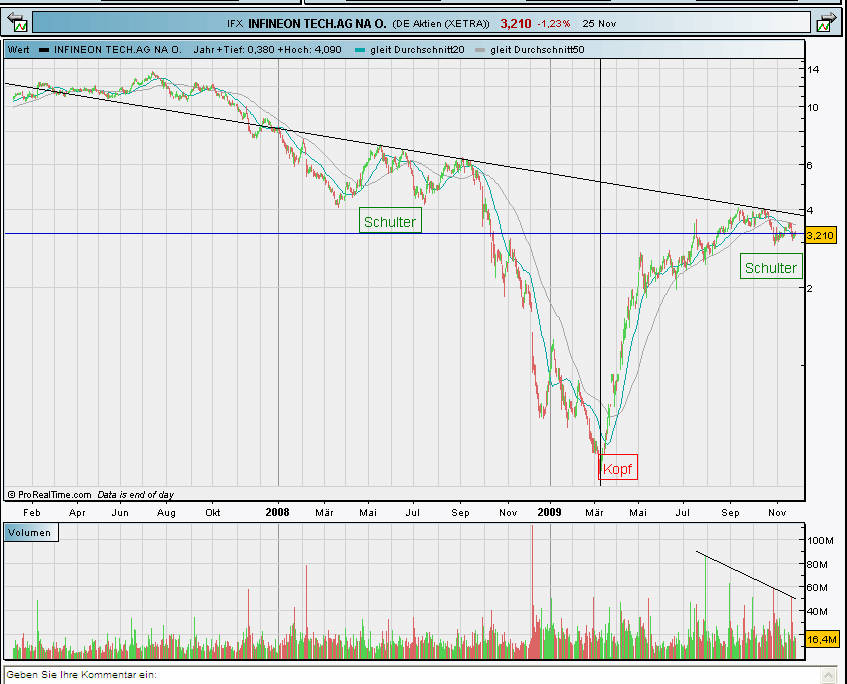Viewport: 847px width, 684px height.
Task: Select the Wert label in chart legend
Action: [18, 50]
